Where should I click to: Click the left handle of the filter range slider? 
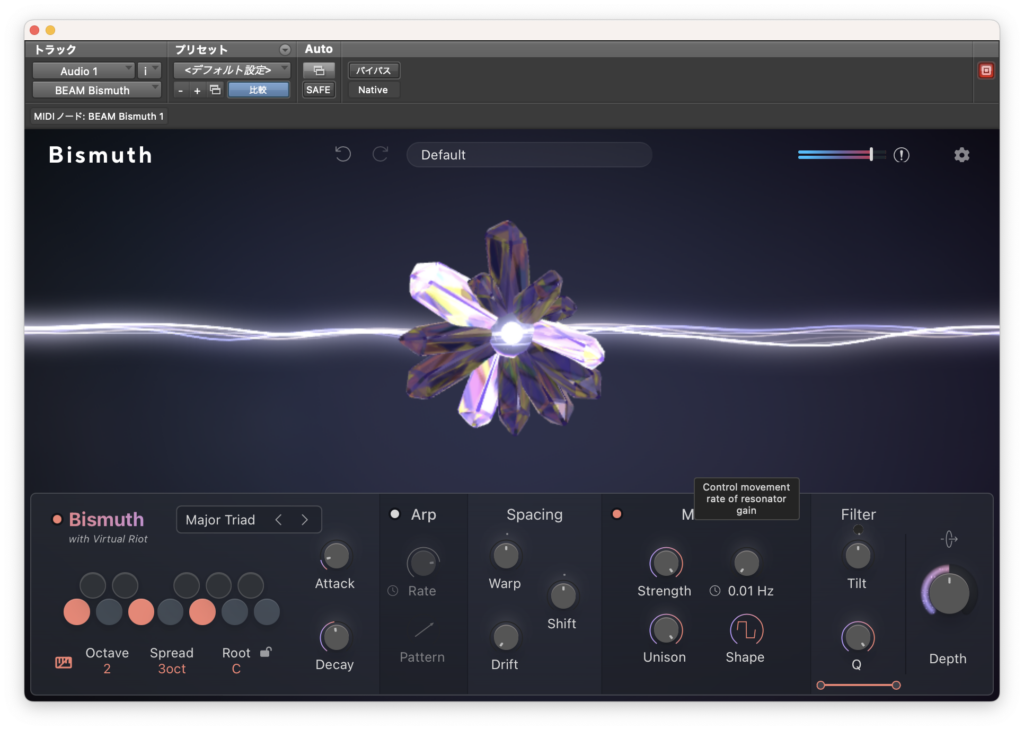(x=821, y=685)
